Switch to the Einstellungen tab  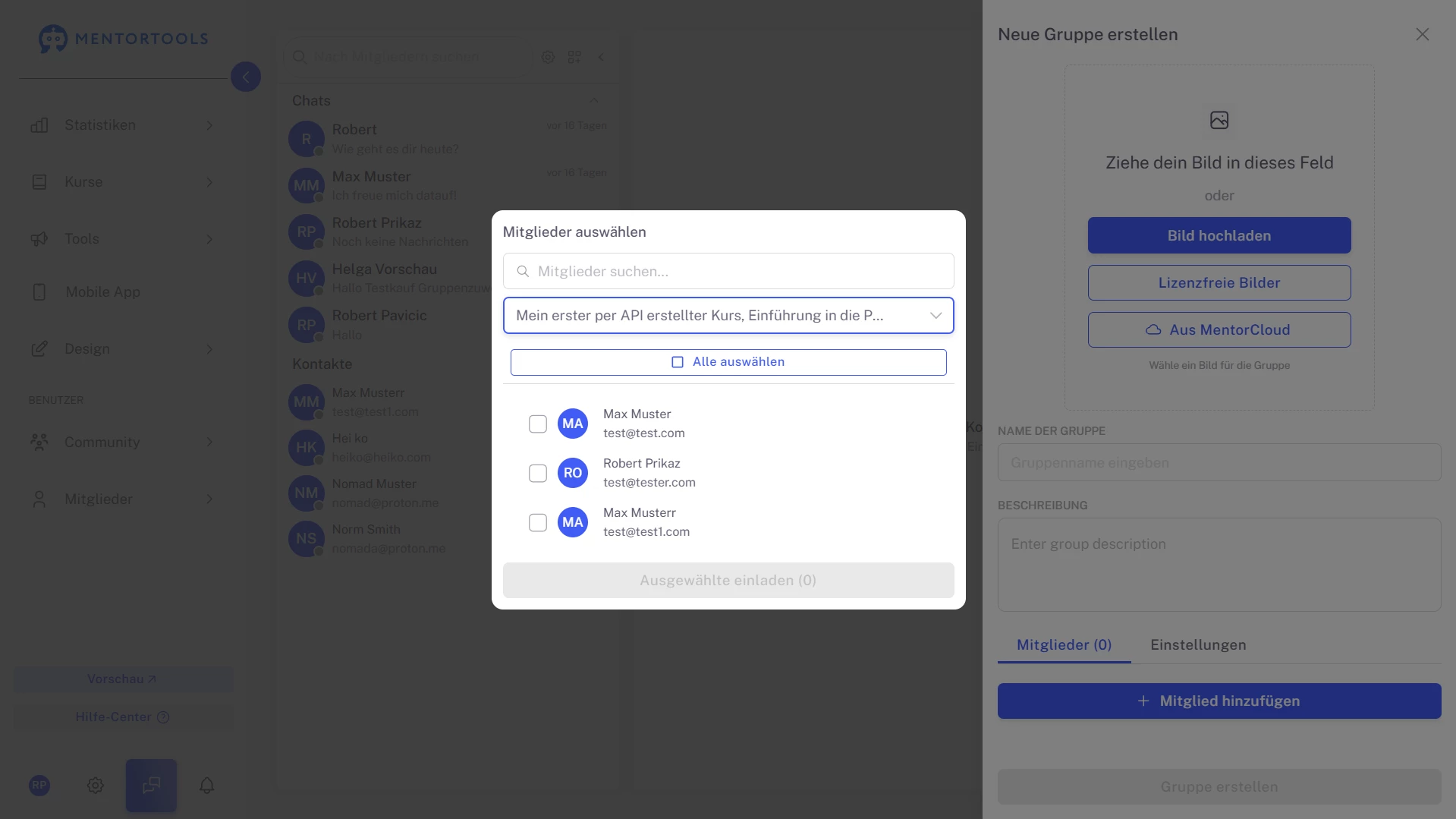pyautogui.click(x=1197, y=644)
